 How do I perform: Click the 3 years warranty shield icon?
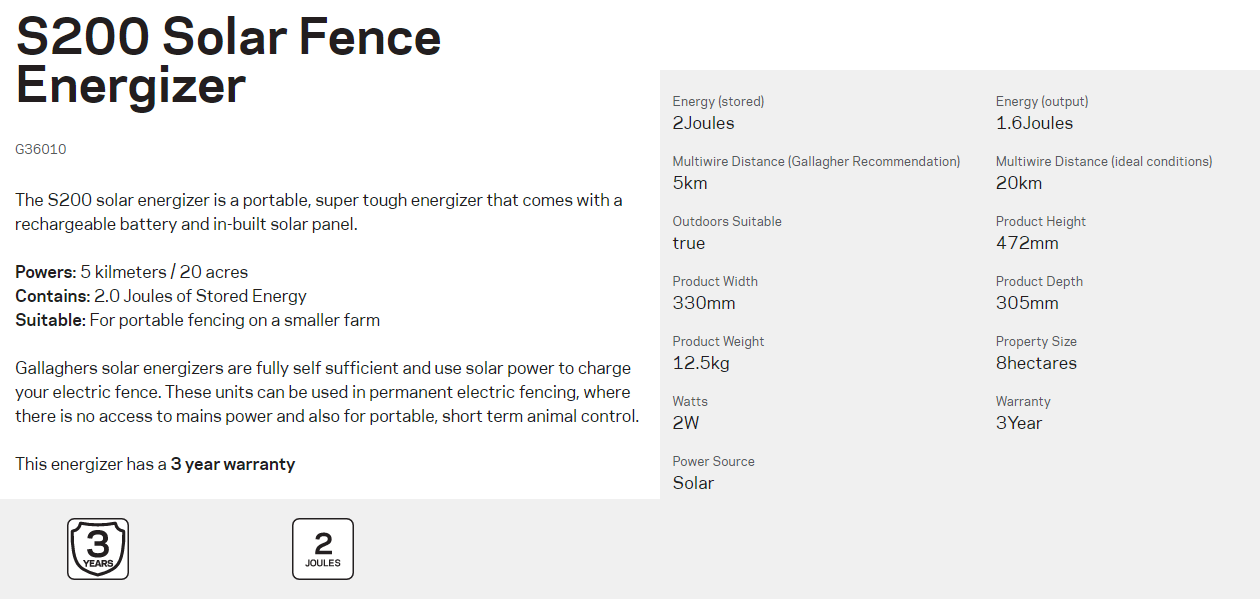[98, 549]
